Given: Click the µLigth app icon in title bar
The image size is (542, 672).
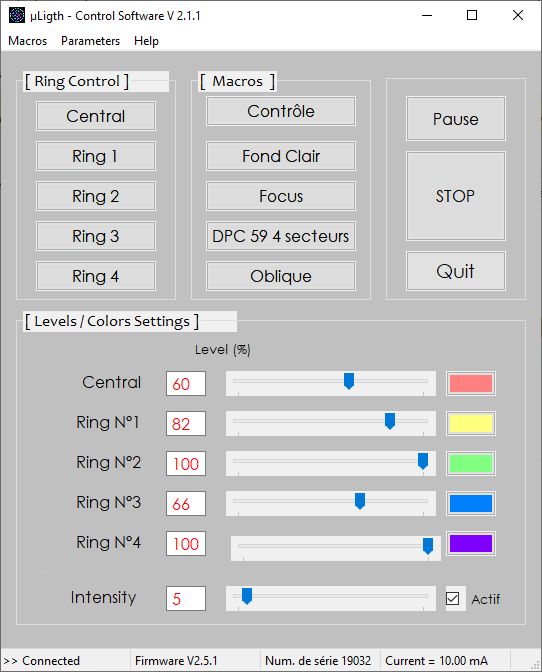Looking at the screenshot, I should point(17,15).
